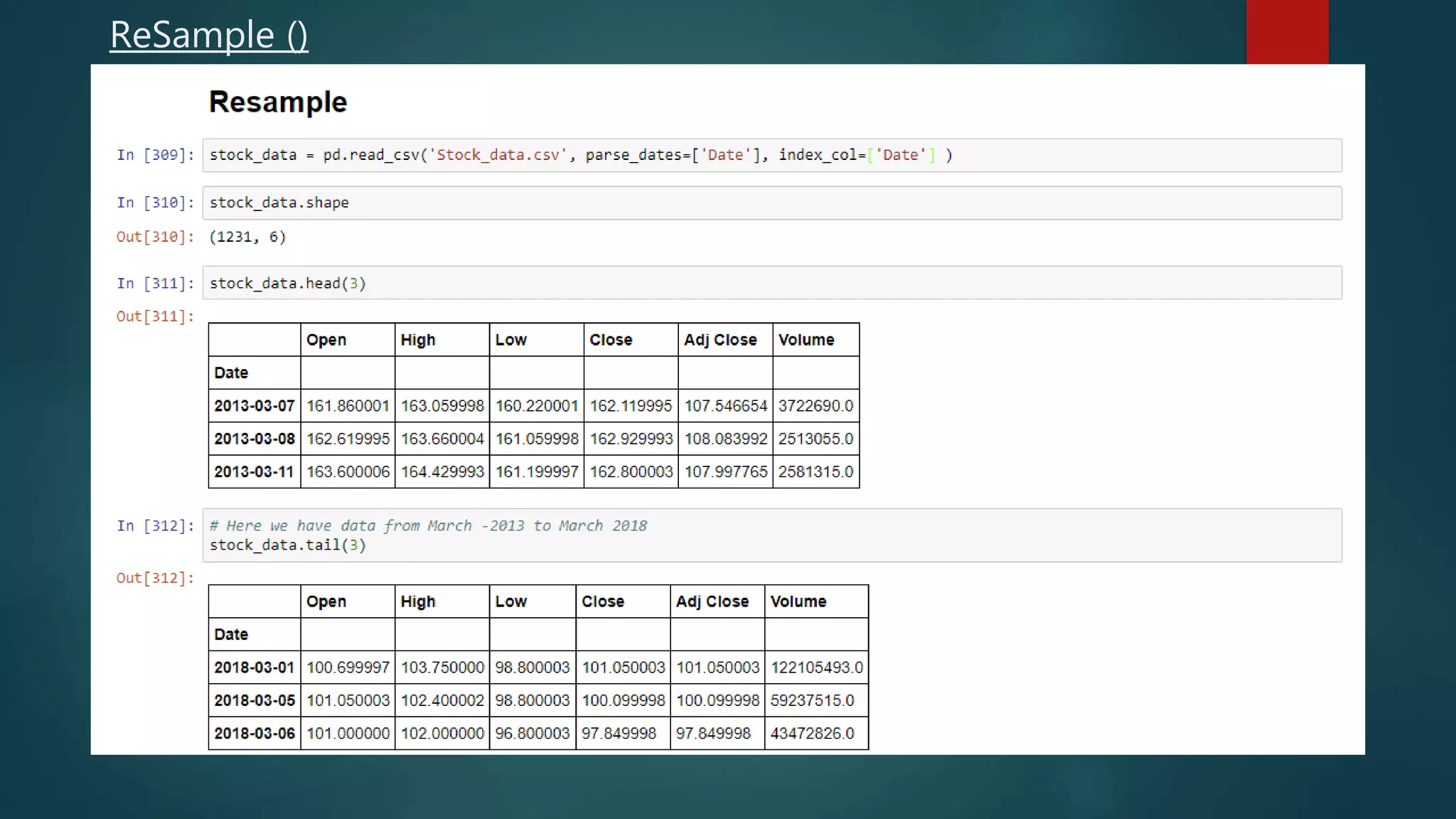Select the 2018-03-01 row label
The height and width of the screenshot is (819, 1456).
pyautogui.click(x=255, y=668)
